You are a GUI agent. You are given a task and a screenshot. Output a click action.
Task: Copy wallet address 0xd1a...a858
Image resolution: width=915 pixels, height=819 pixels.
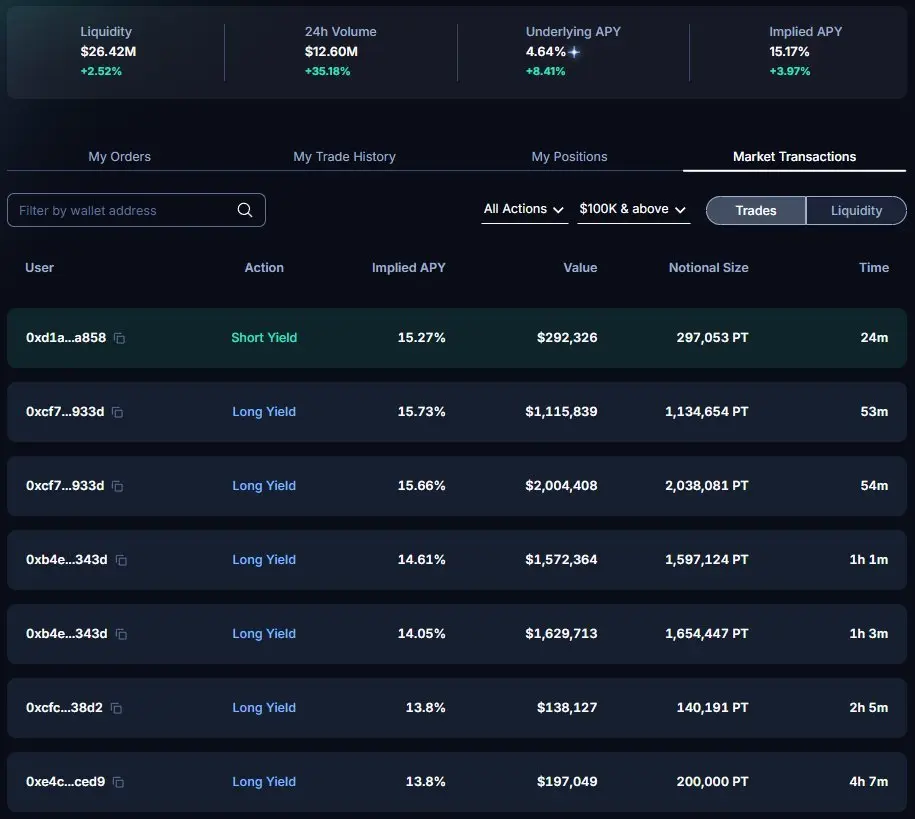click(x=119, y=338)
